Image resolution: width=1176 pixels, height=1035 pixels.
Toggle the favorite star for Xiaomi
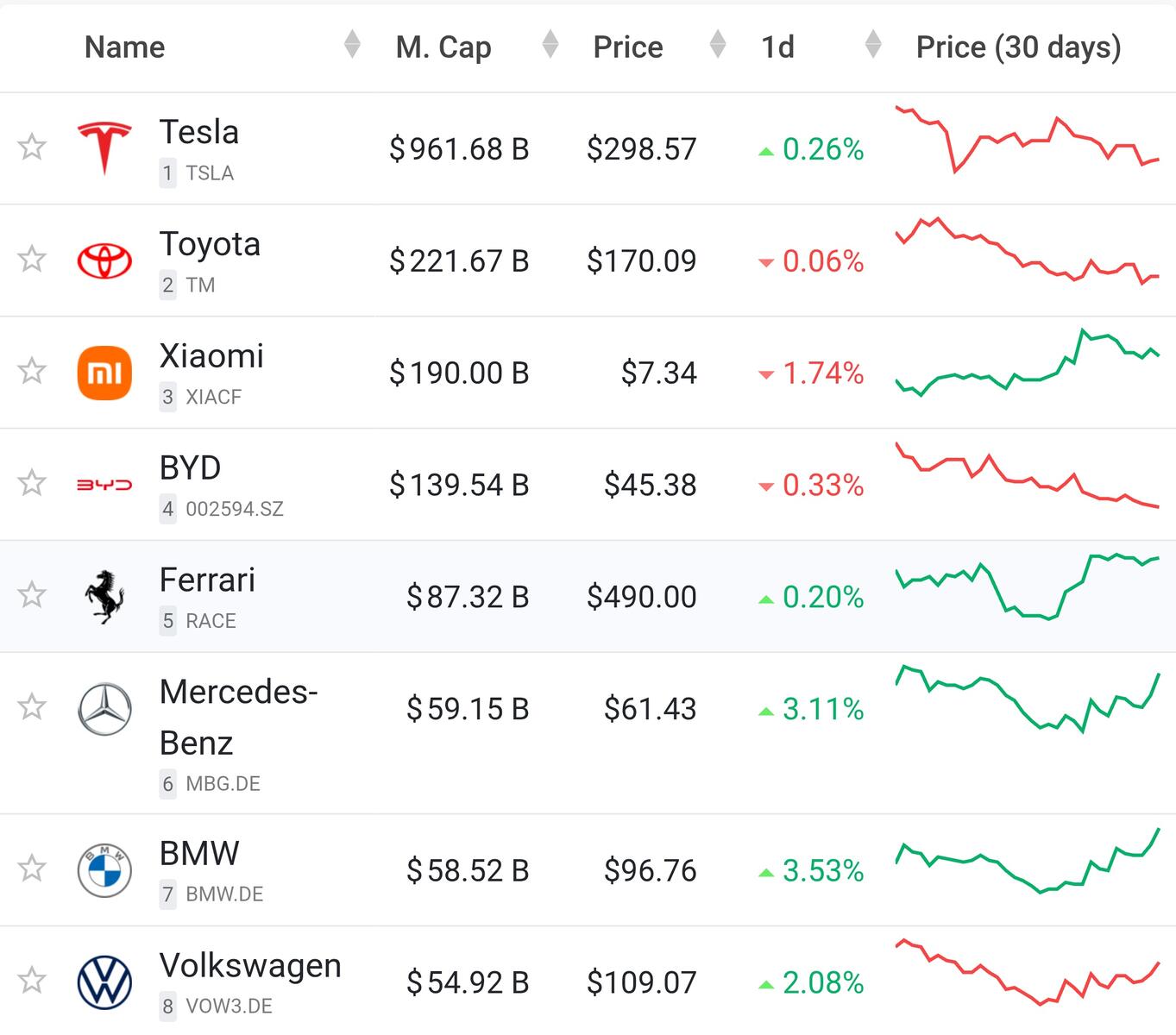pyautogui.click(x=32, y=371)
